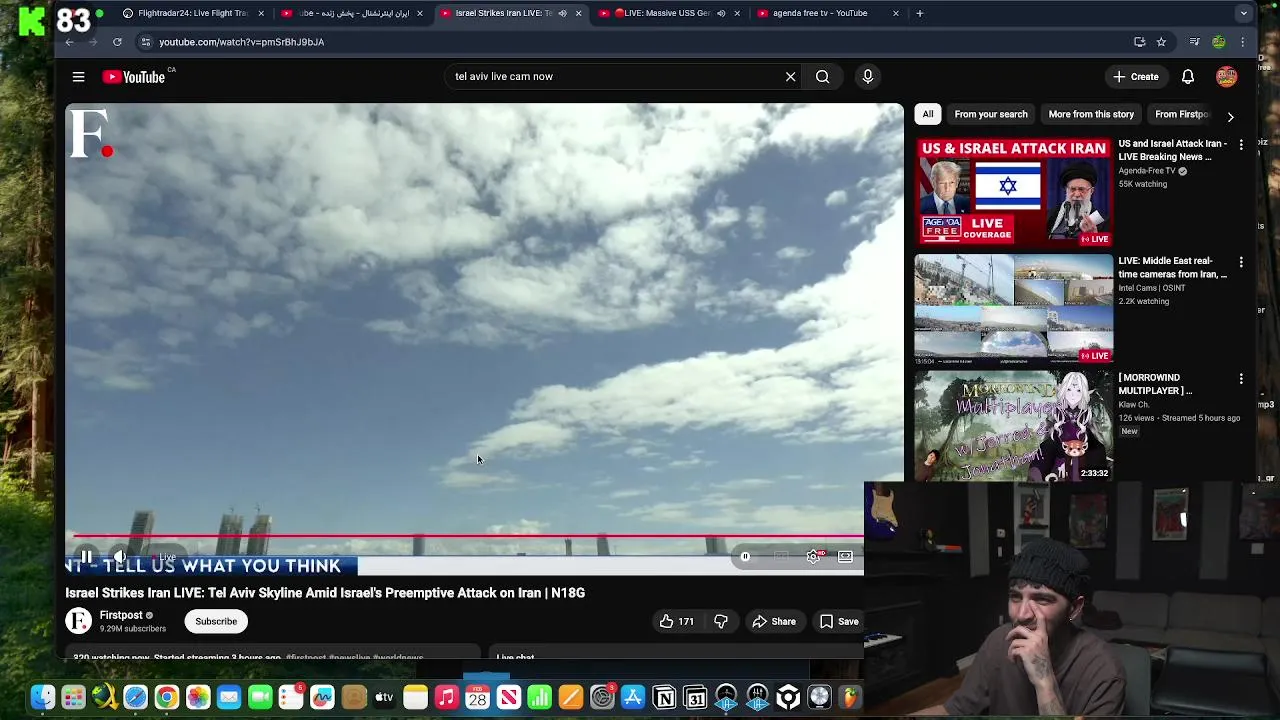Select the 'From Firstpost' chip
This screenshot has width=1280, height=720.
tap(1182, 114)
